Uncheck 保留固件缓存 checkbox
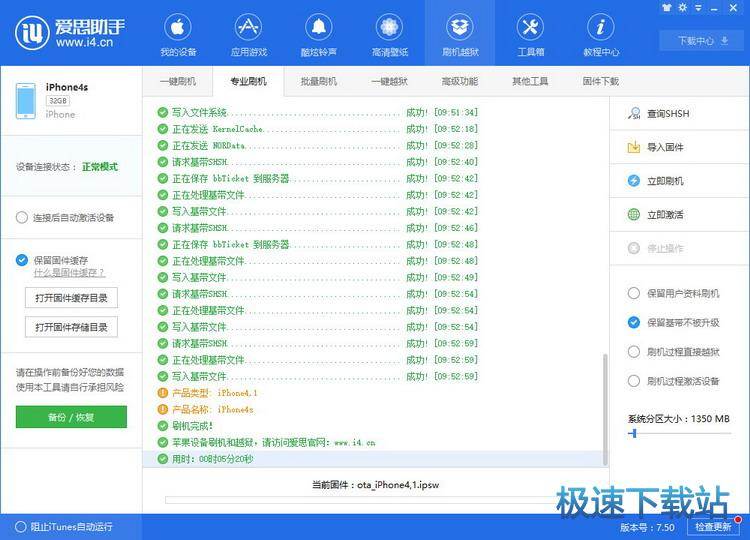The image size is (750, 540). tap(22, 260)
